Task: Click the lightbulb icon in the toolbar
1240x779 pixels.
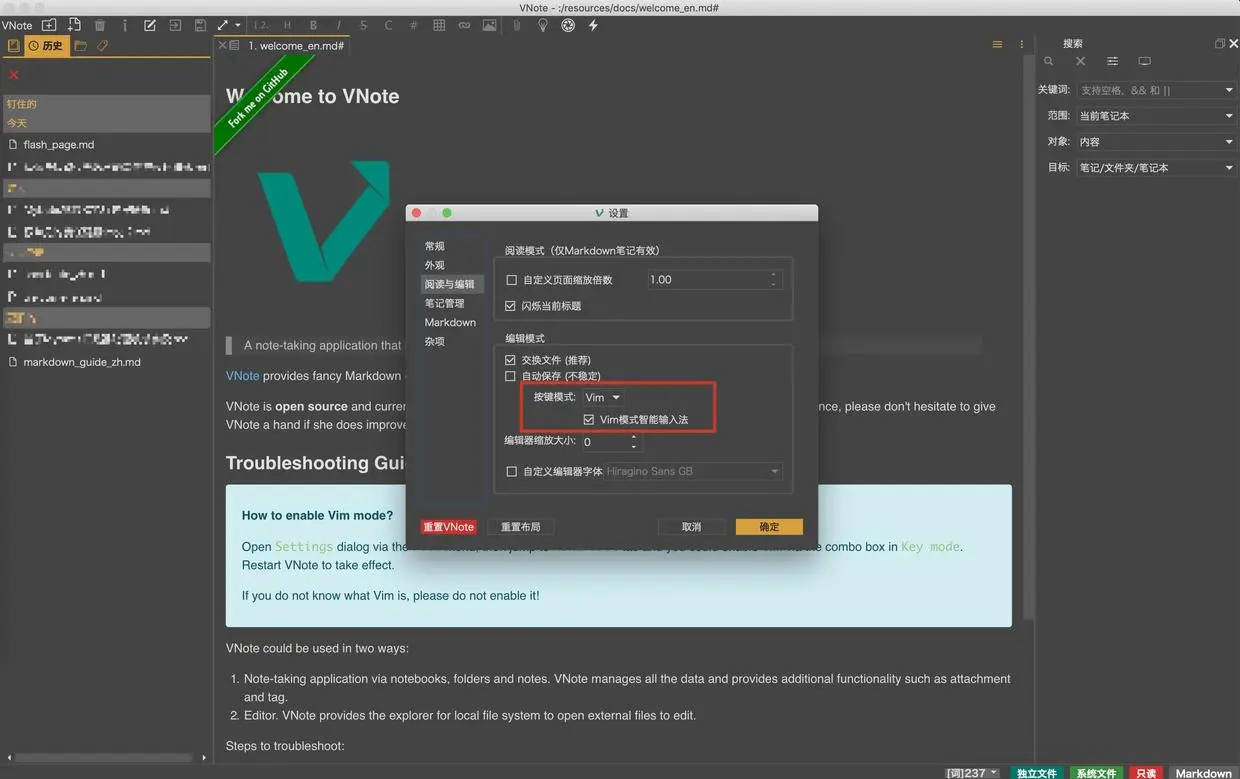Action: (x=543, y=25)
